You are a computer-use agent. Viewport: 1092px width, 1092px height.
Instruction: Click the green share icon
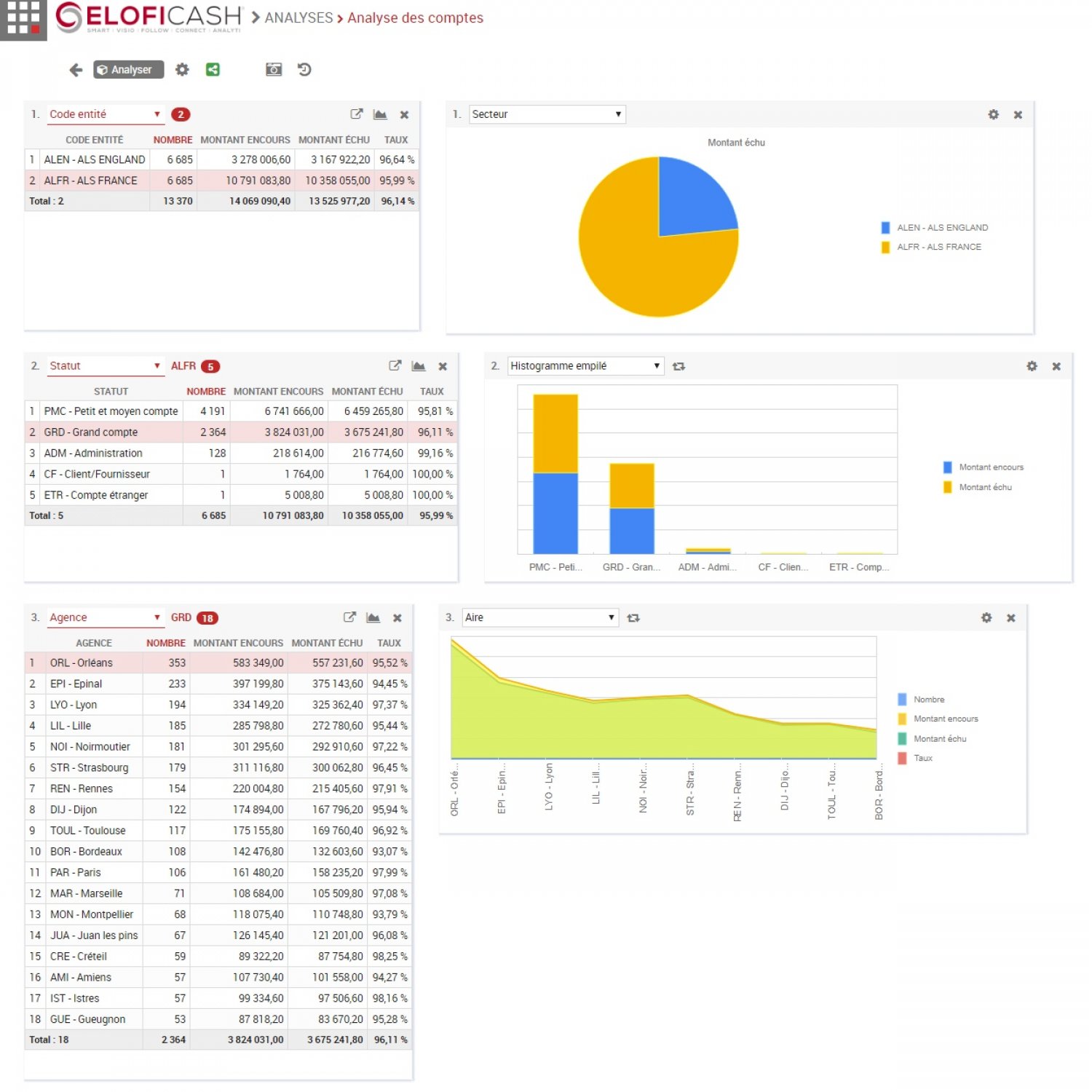click(x=213, y=69)
